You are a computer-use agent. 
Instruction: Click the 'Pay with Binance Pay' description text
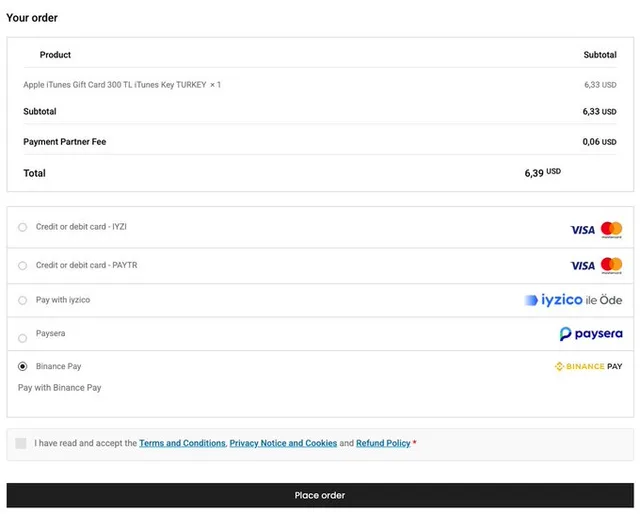(x=60, y=388)
